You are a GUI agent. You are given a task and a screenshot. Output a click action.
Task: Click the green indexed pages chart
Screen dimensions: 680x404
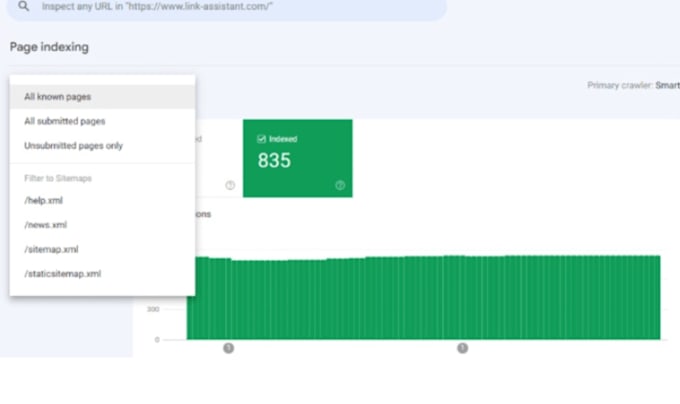tap(424, 297)
